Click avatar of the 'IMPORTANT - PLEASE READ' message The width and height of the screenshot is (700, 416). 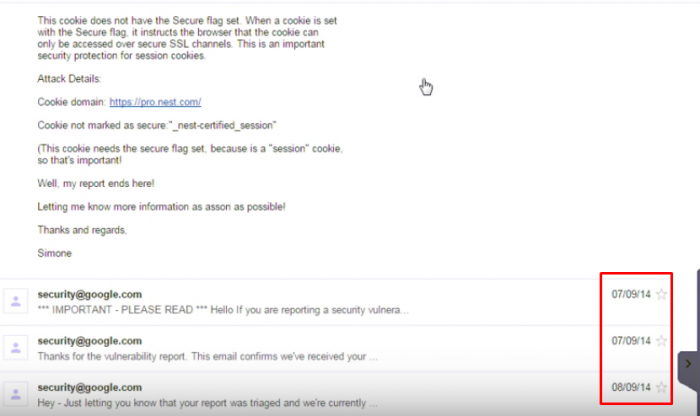[x=16, y=301]
